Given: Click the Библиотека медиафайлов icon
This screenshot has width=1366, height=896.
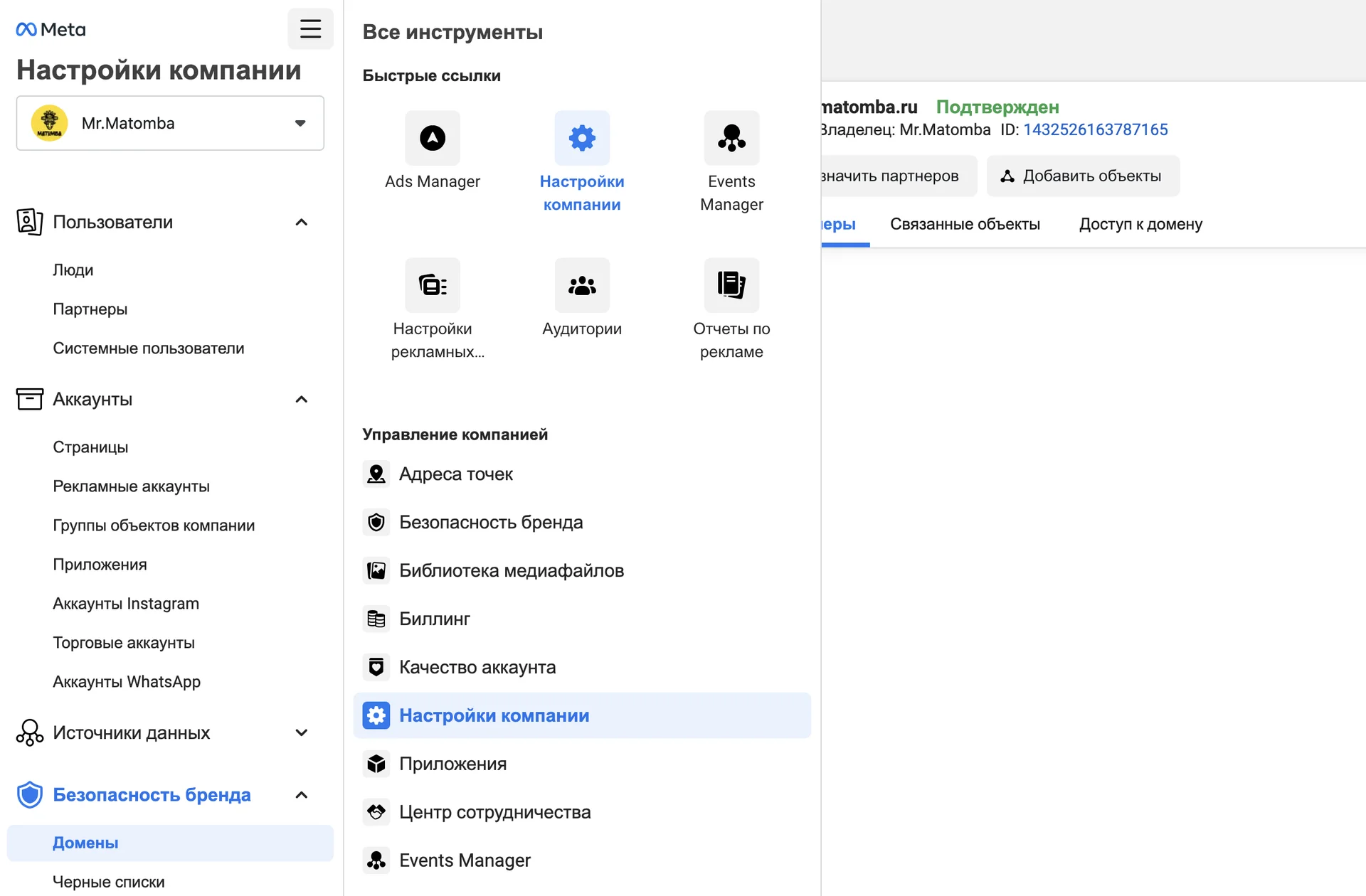Looking at the screenshot, I should click(376, 570).
